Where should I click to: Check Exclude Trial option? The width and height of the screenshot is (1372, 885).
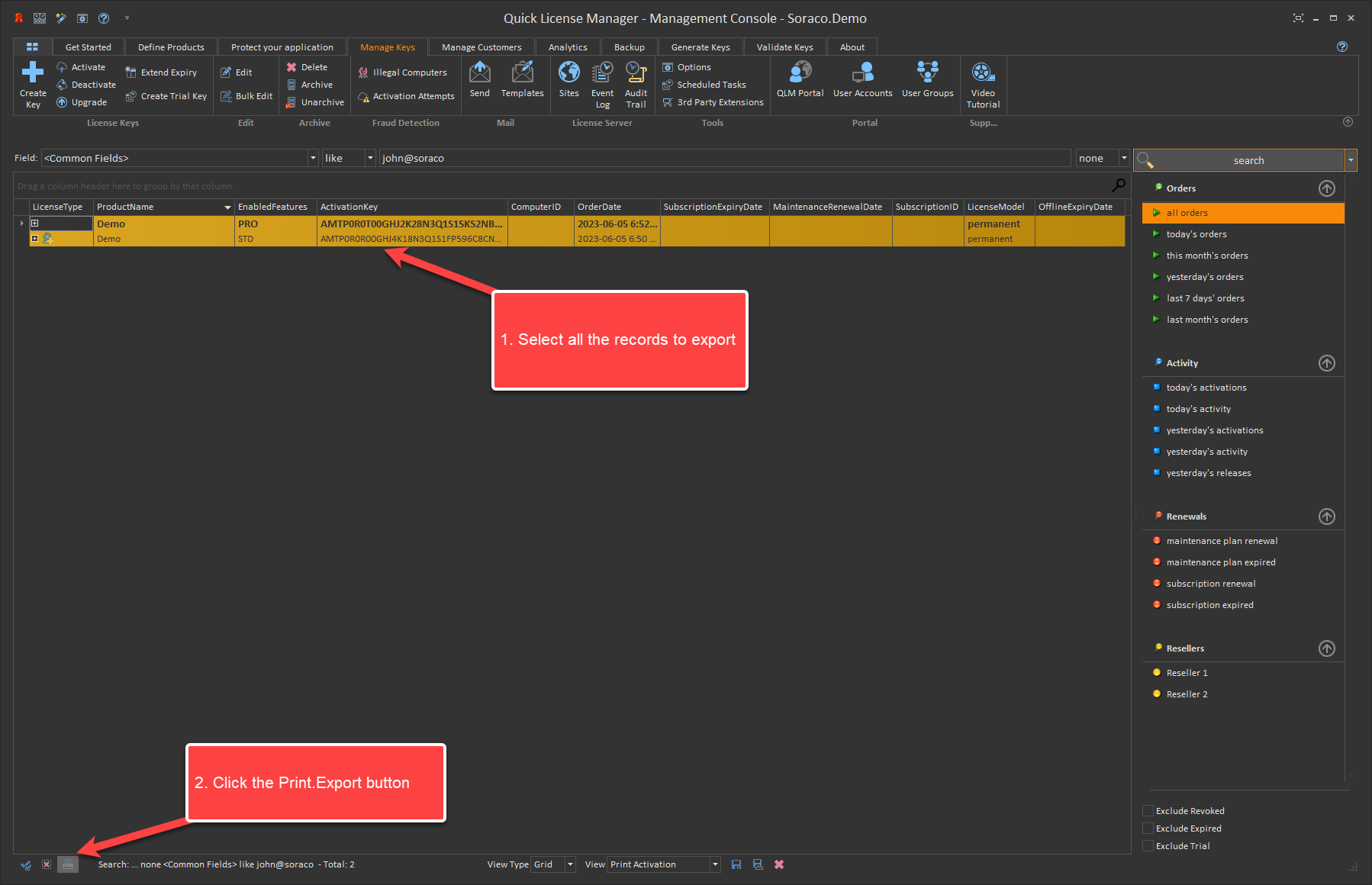point(1148,845)
